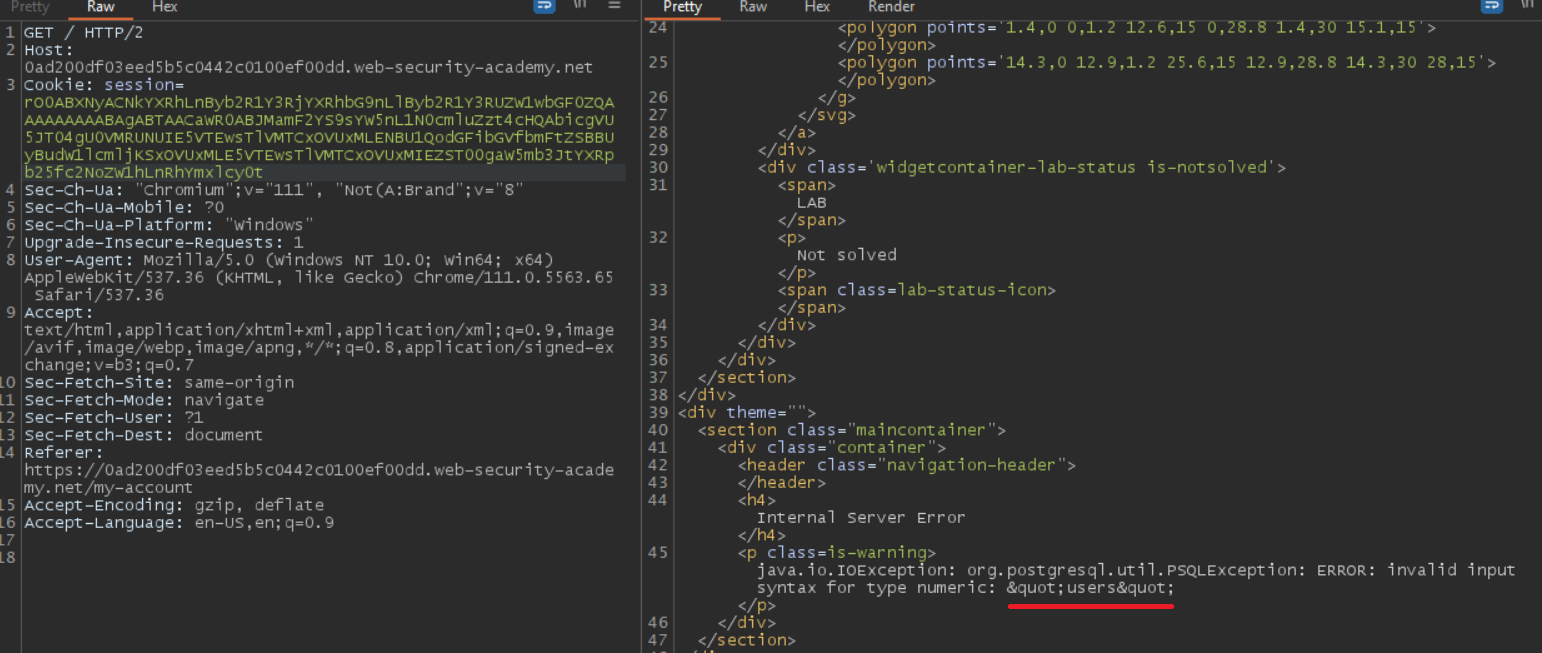
Task: Click the Sec-Fetch-Mode: navigate header
Action: click(144, 400)
